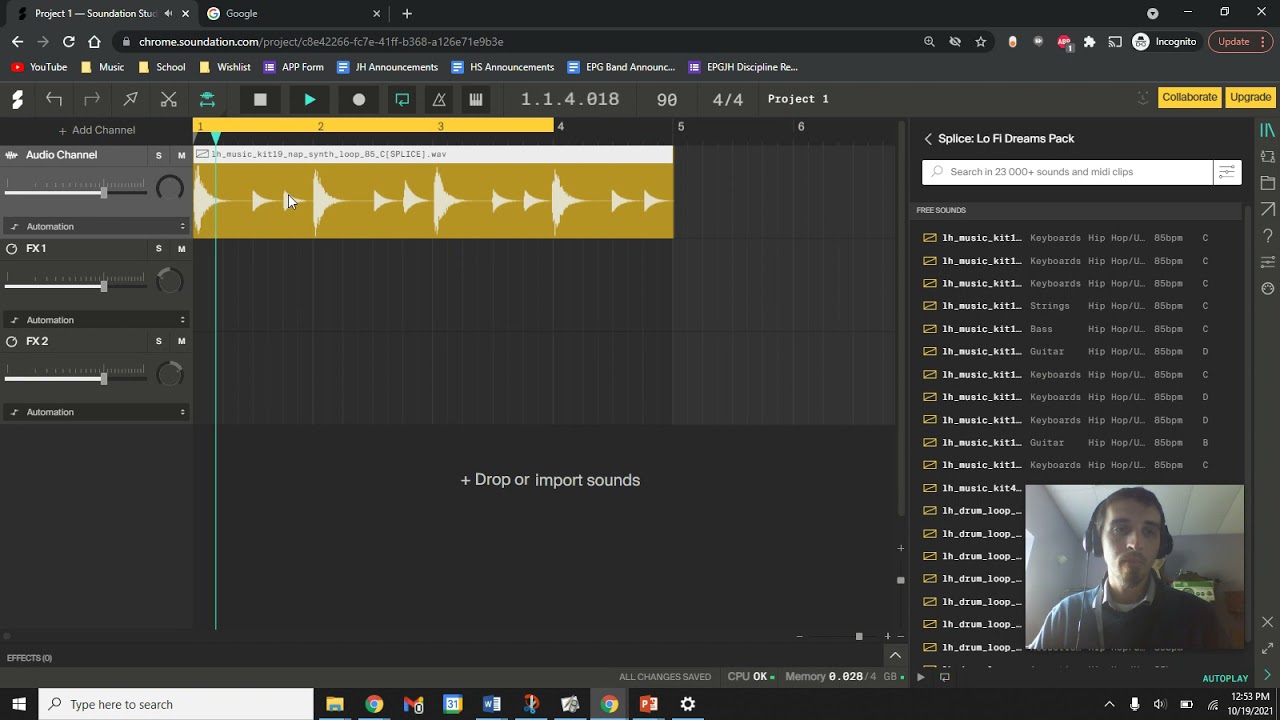Open FX 2 Automation dropdown
This screenshot has width=1280, height=720.
[x=97, y=412]
